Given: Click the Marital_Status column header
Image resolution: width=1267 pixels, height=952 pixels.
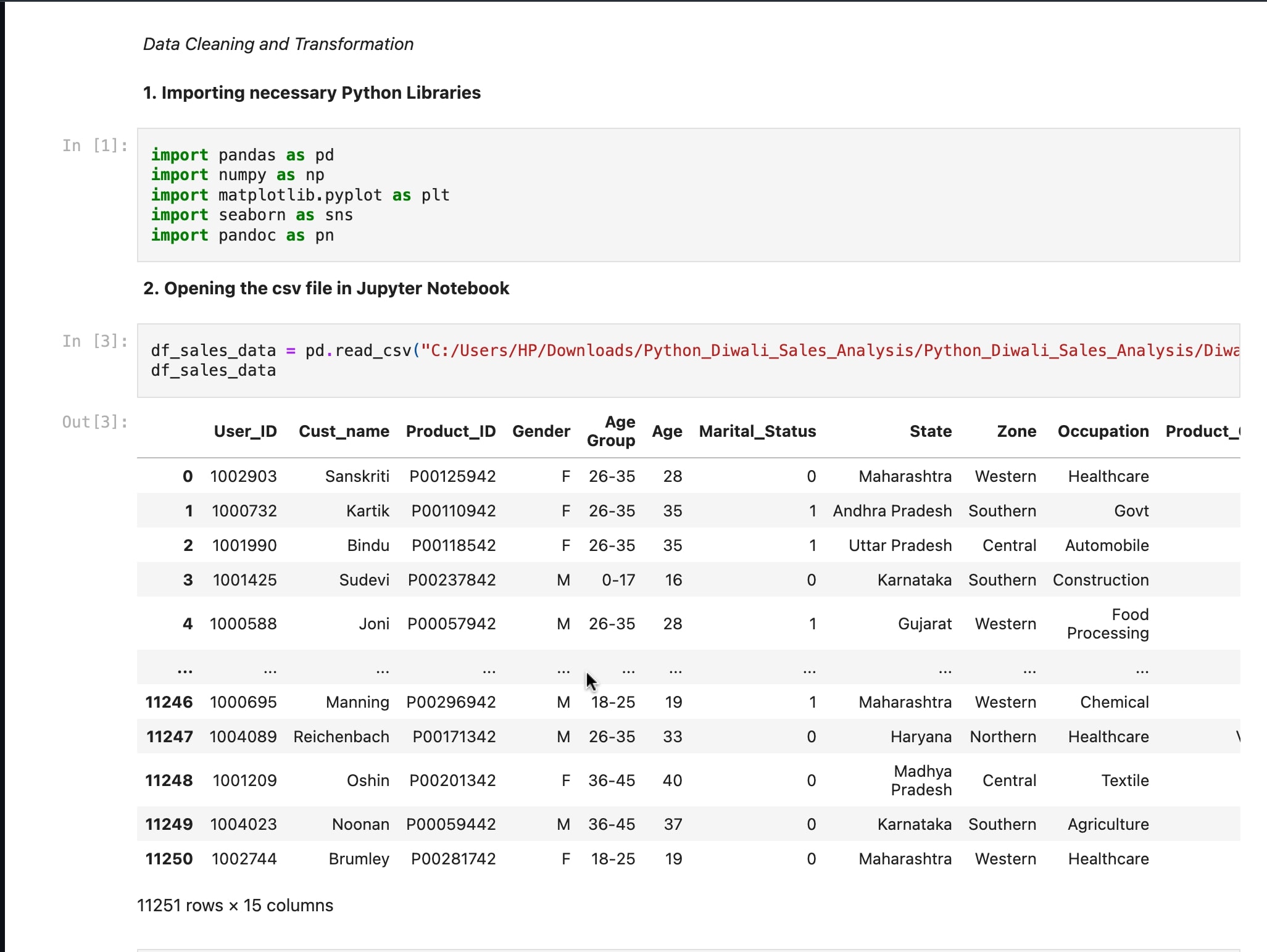Looking at the screenshot, I should [x=757, y=431].
